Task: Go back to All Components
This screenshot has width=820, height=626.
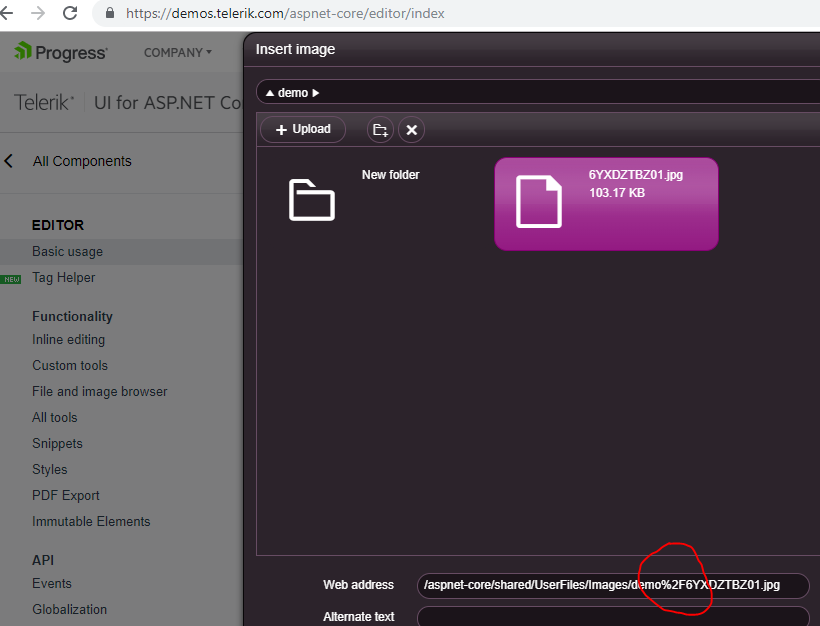Action: tap(82, 161)
